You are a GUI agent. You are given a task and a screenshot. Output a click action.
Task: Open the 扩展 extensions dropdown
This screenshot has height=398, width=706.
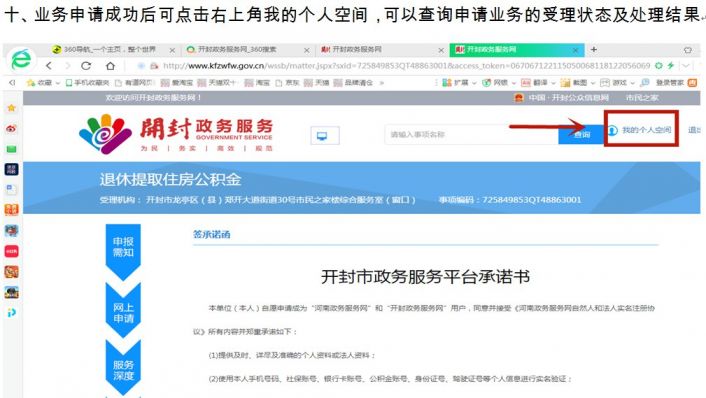click(459, 83)
